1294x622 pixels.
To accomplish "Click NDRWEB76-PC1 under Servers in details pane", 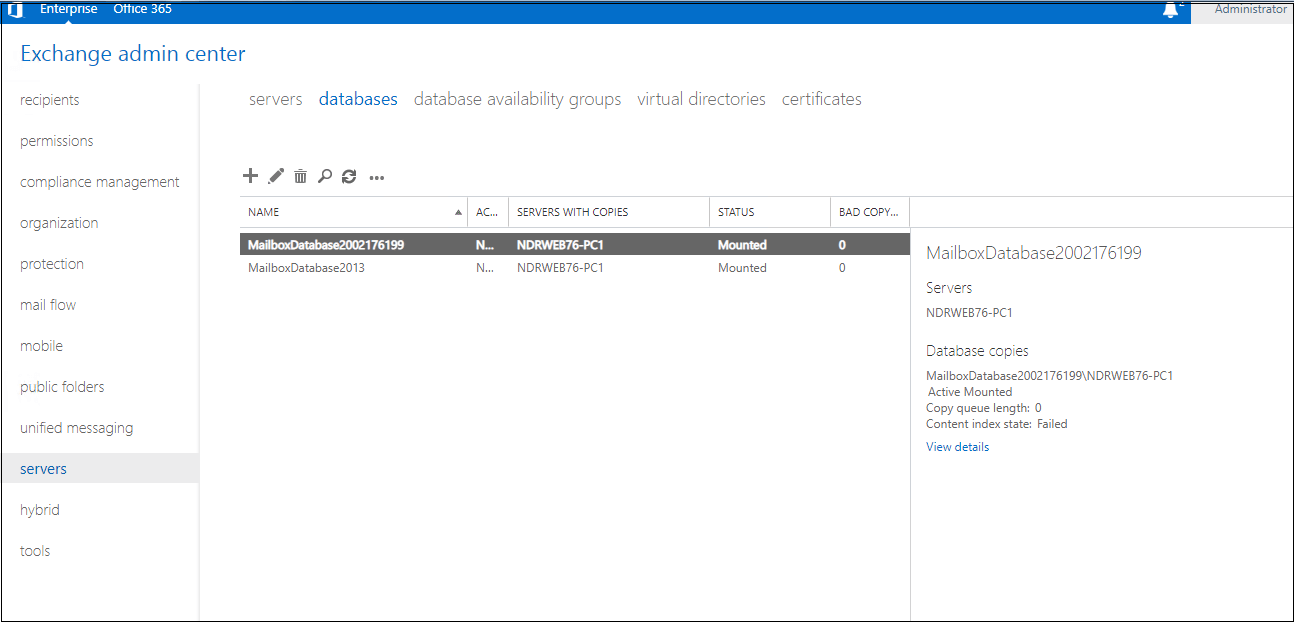I will [969, 312].
